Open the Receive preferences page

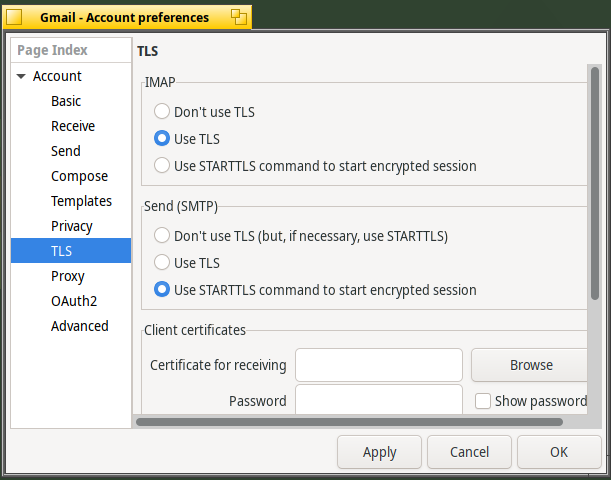click(71, 126)
